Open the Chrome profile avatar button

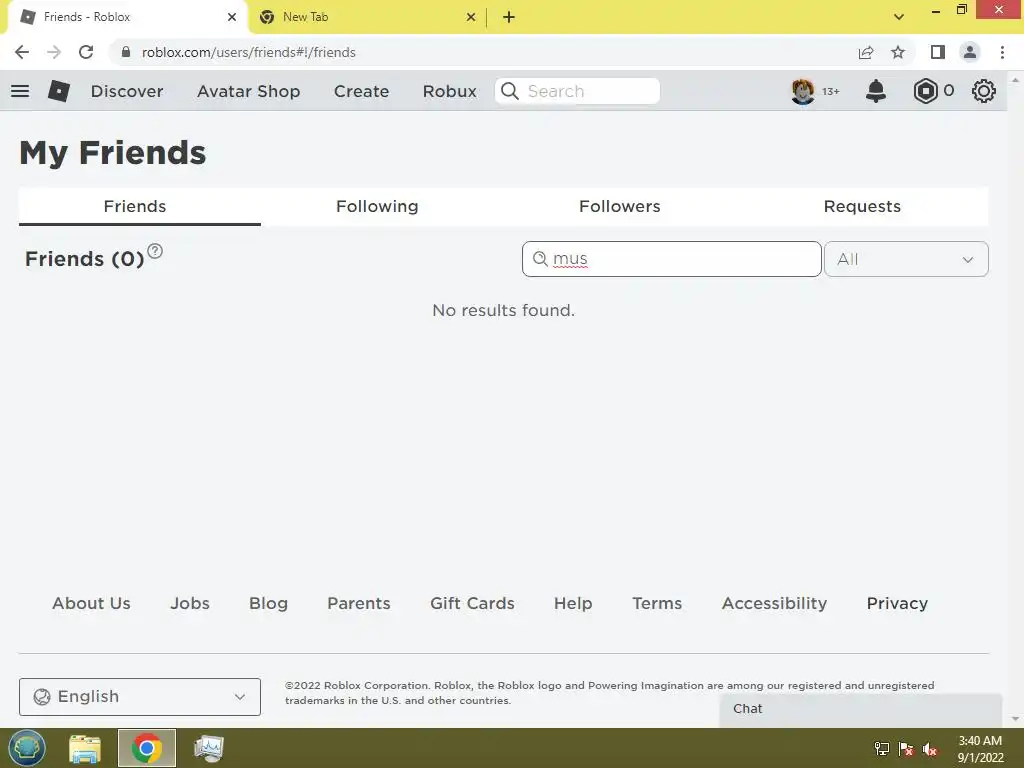970,52
